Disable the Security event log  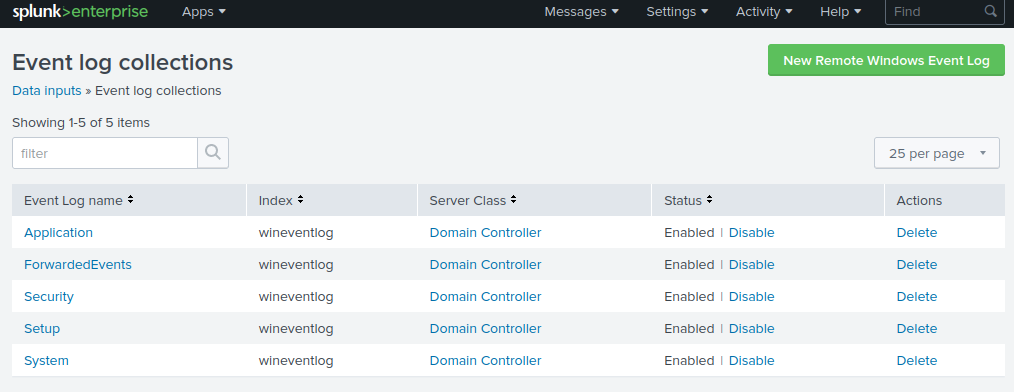click(751, 296)
